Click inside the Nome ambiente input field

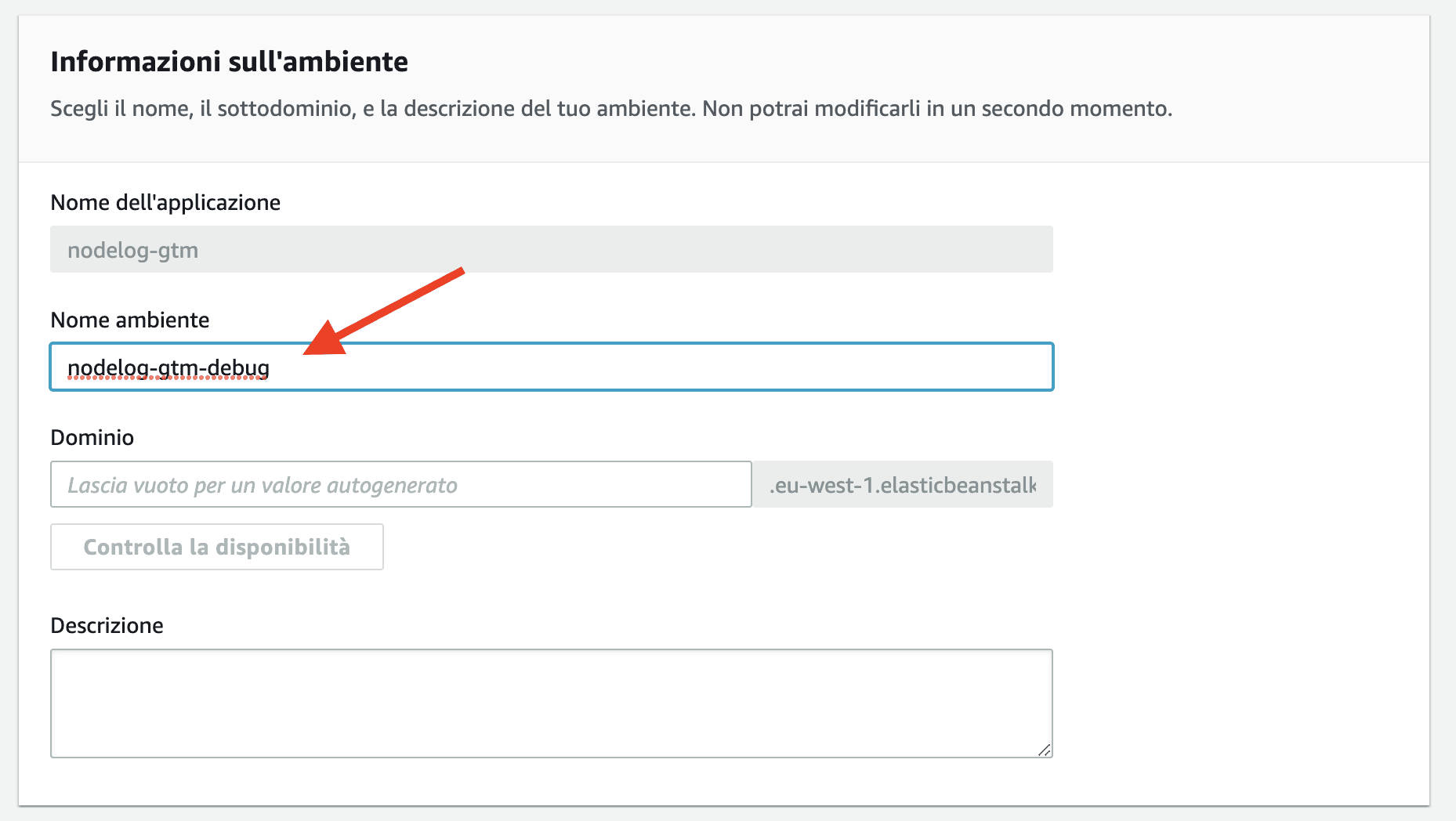tap(549, 367)
